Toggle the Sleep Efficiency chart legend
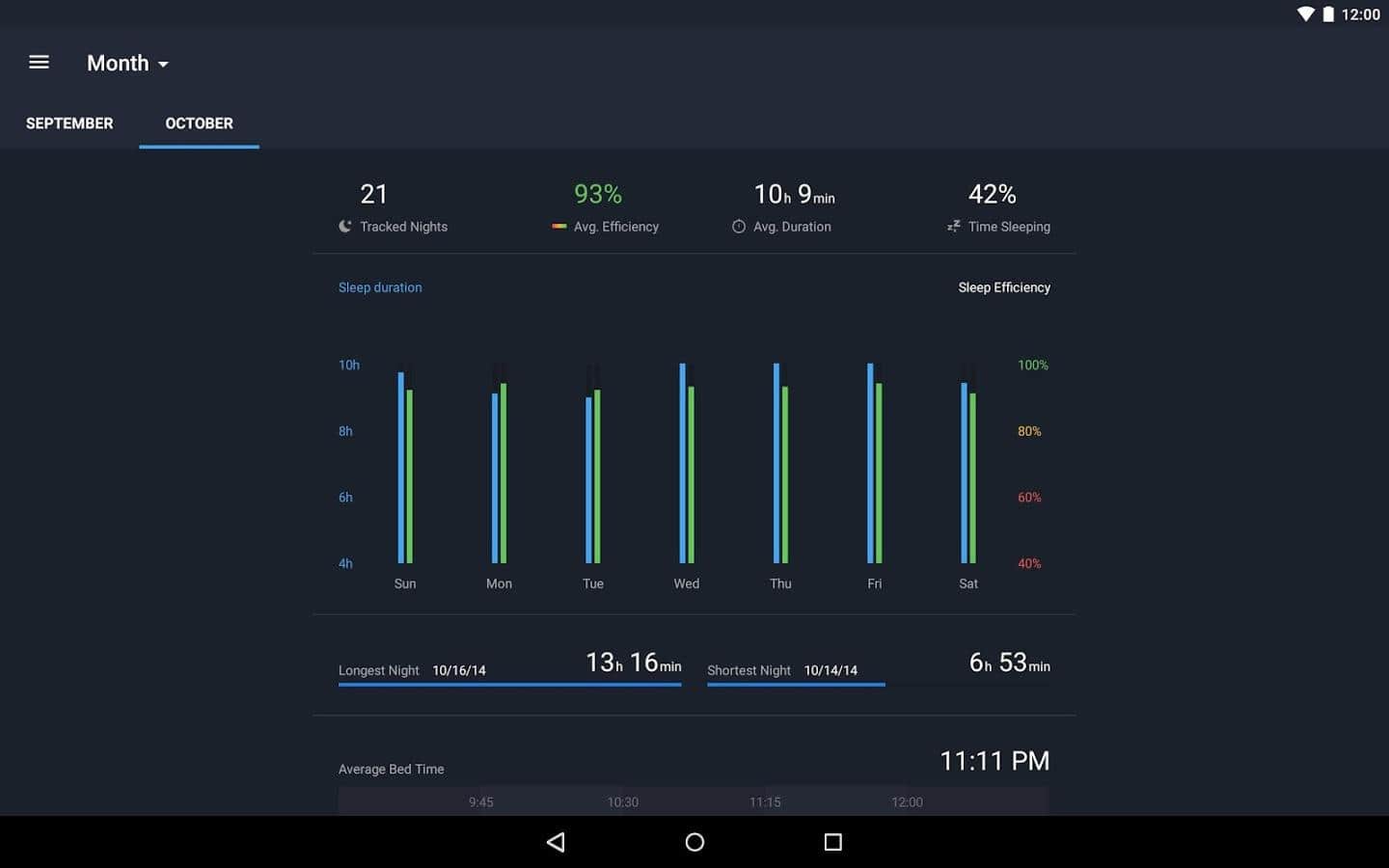 point(1003,287)
